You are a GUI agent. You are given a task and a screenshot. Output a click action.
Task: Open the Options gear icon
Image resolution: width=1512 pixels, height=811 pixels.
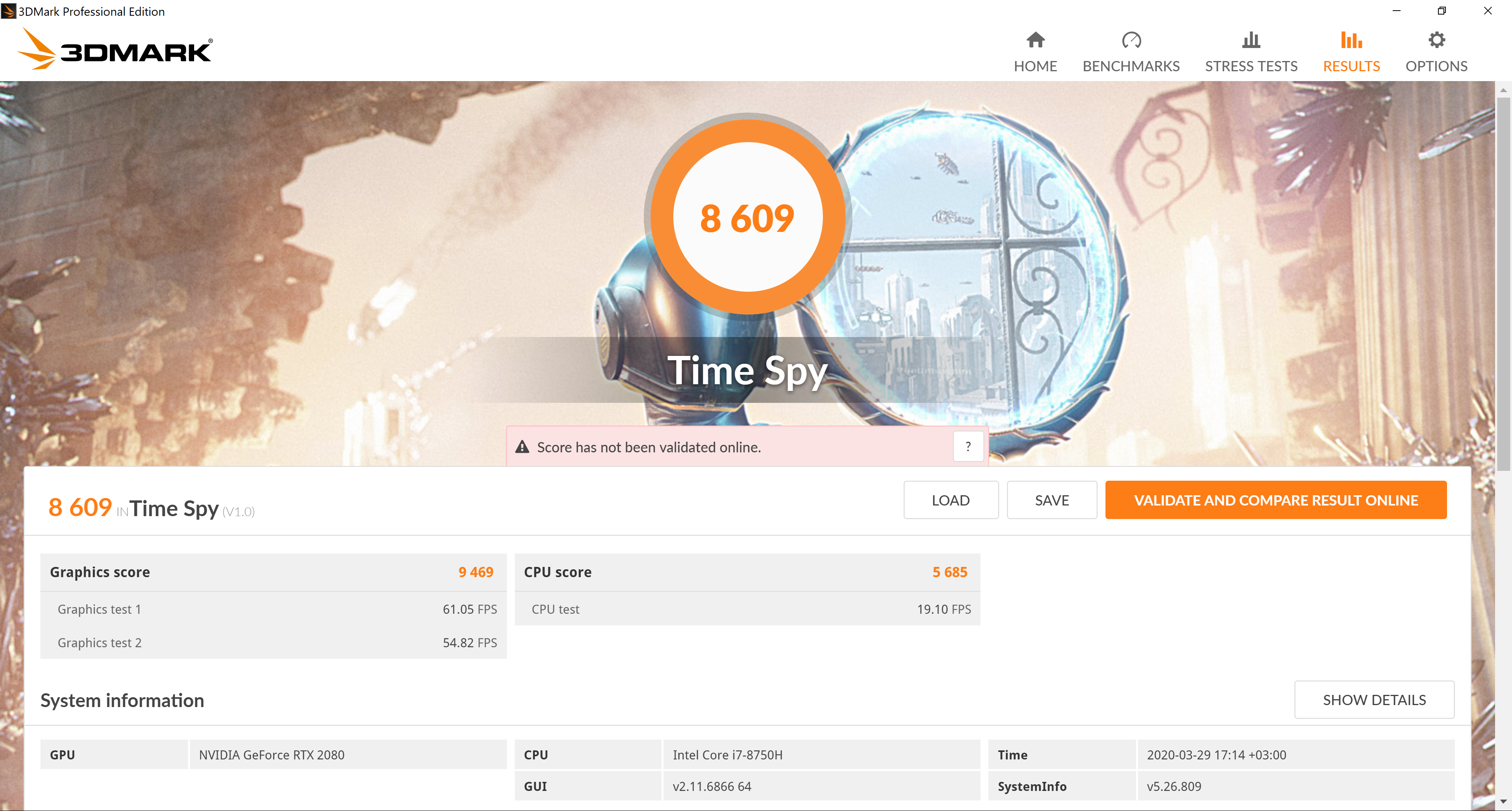[x=1436, y=40]
